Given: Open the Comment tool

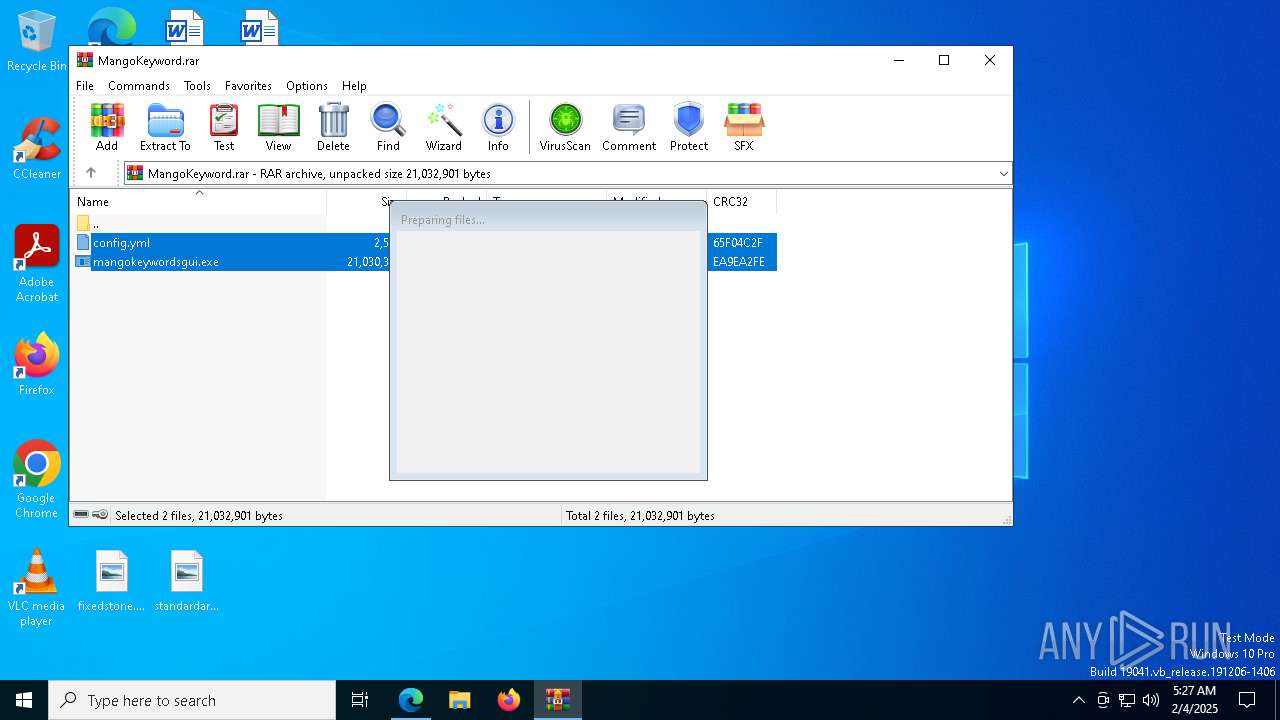Looking at the screenshot, I should (629, 127).
